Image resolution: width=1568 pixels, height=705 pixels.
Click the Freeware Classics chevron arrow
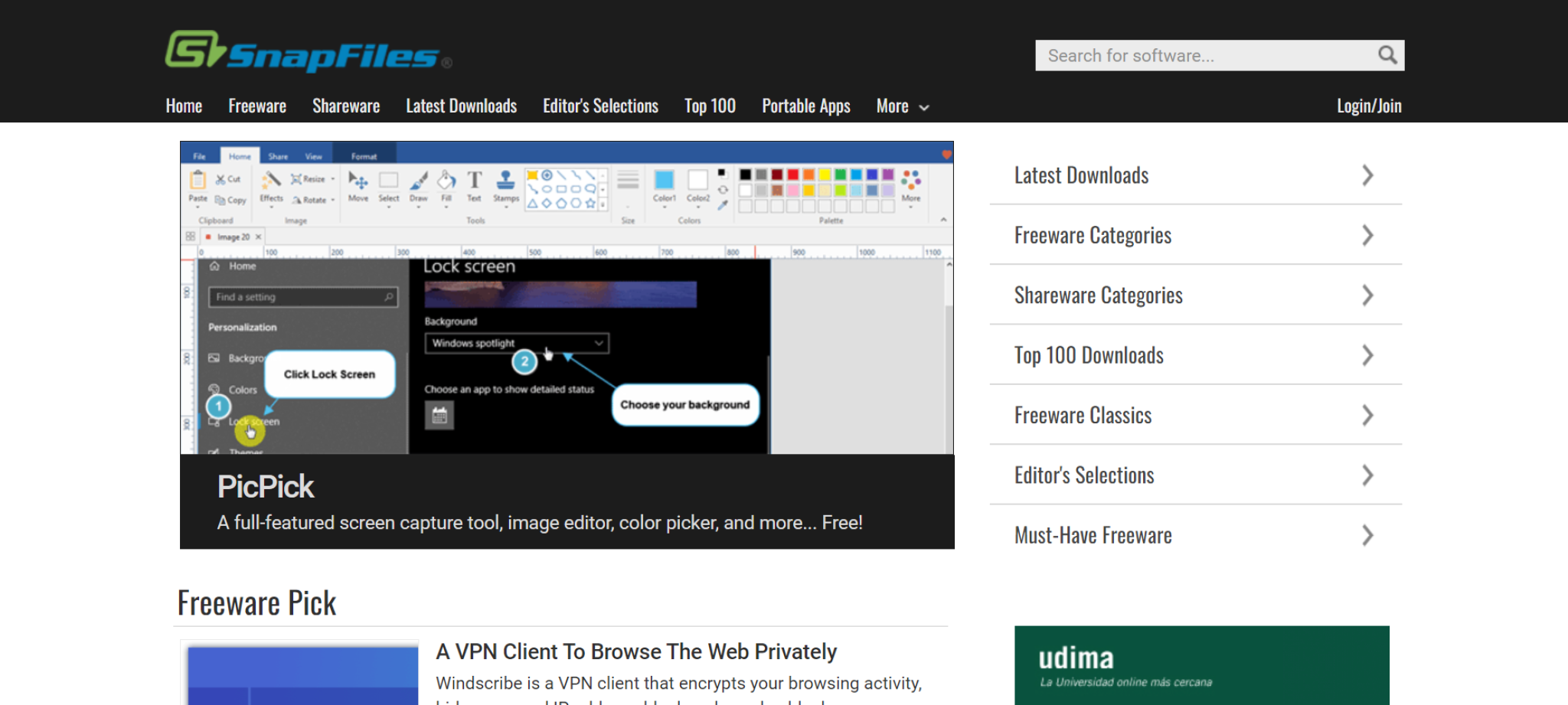(1367, 415)
